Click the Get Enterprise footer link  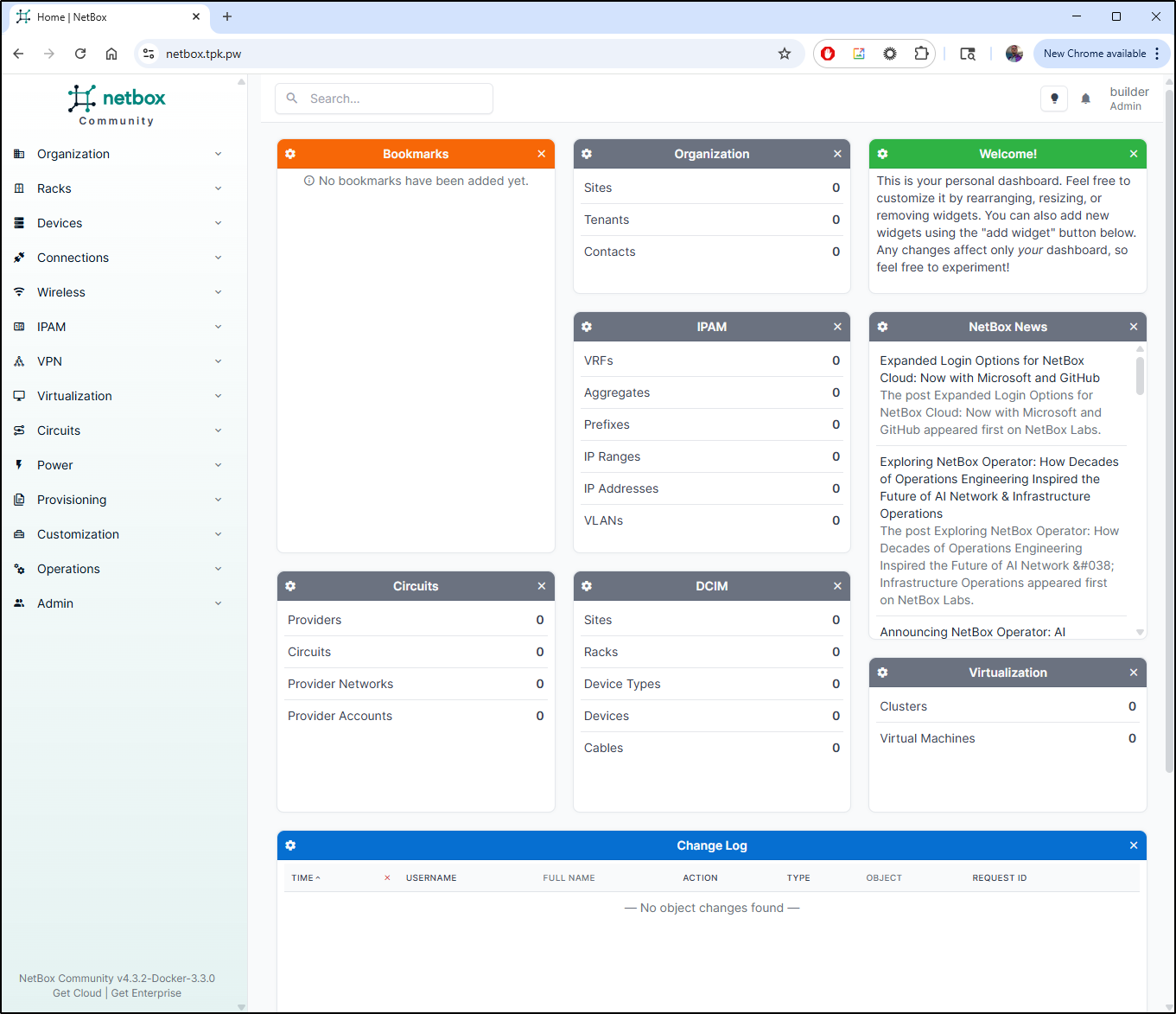146,993
